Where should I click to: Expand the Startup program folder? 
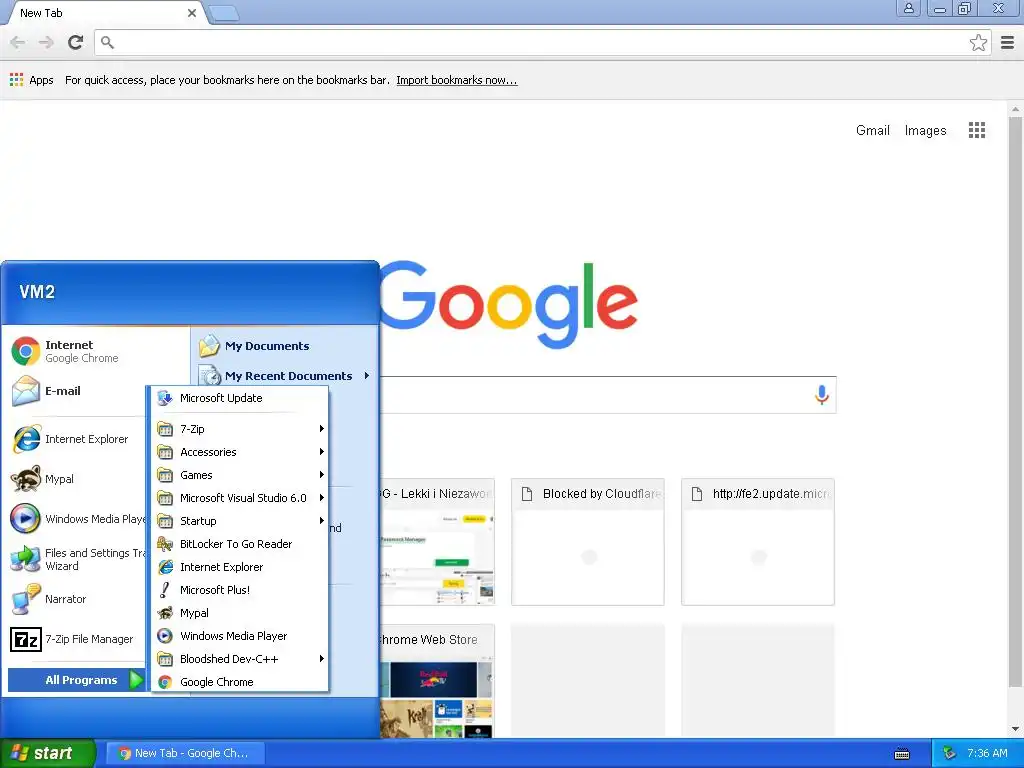(x=240, y=520)
